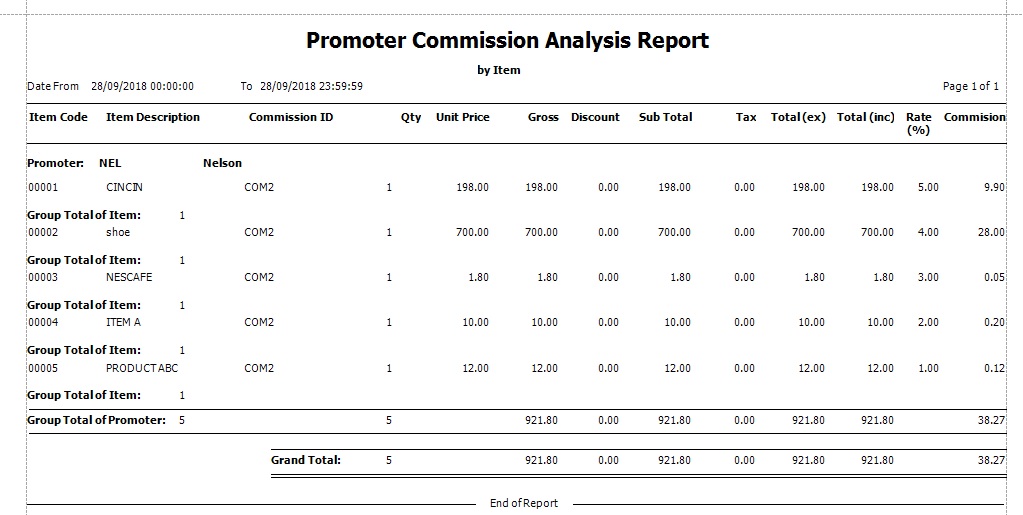Select the Item Description column header
Viewport: 1023px width, 515px height.
coord(153,117)
